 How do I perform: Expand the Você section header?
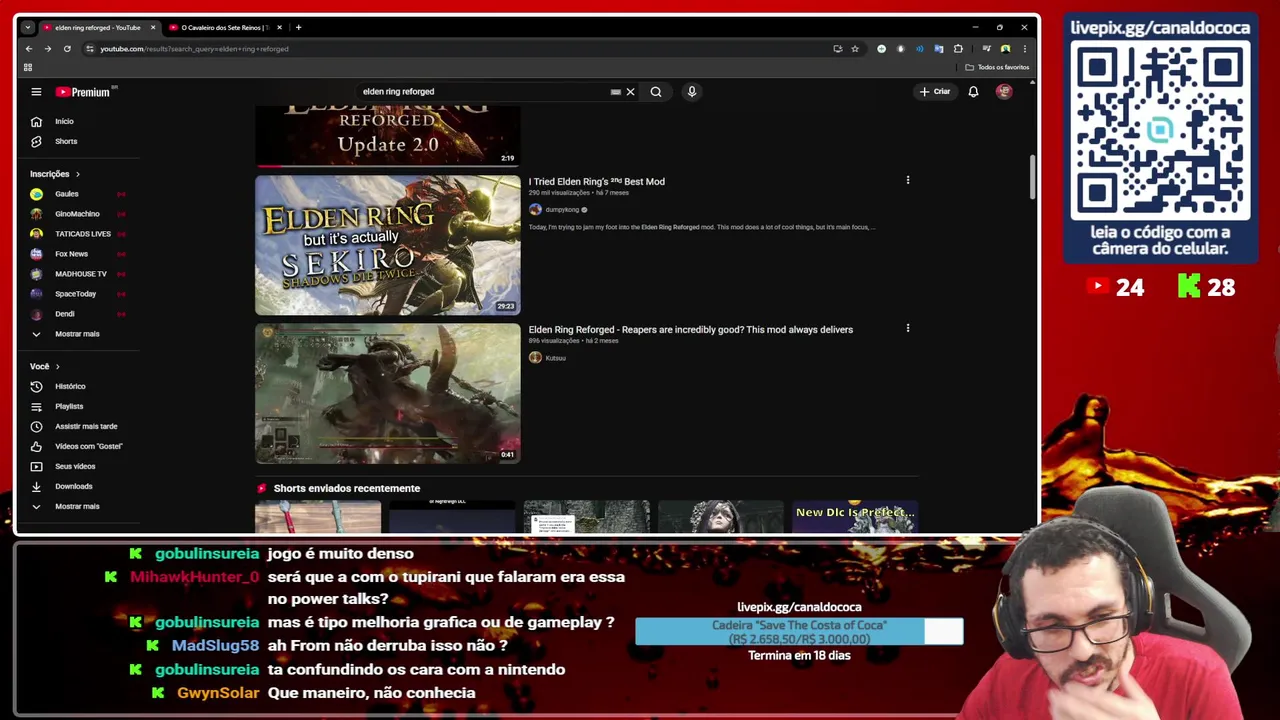pyautogui.click(x=45, y=366)
